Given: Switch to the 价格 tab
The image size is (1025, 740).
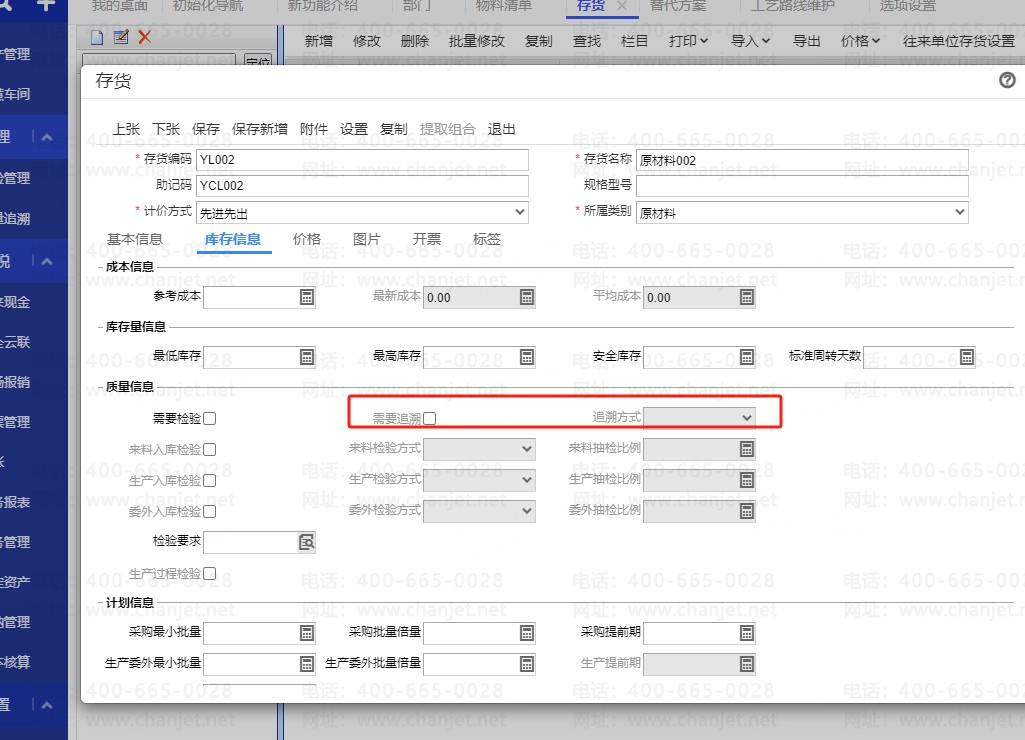Looking at the screenshot, I should pos(307,239).
